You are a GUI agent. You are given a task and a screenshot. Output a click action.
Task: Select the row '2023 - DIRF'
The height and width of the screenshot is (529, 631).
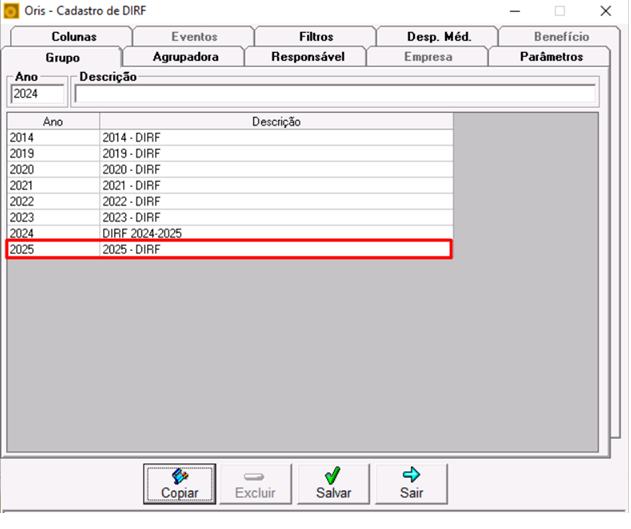point(276,218)
